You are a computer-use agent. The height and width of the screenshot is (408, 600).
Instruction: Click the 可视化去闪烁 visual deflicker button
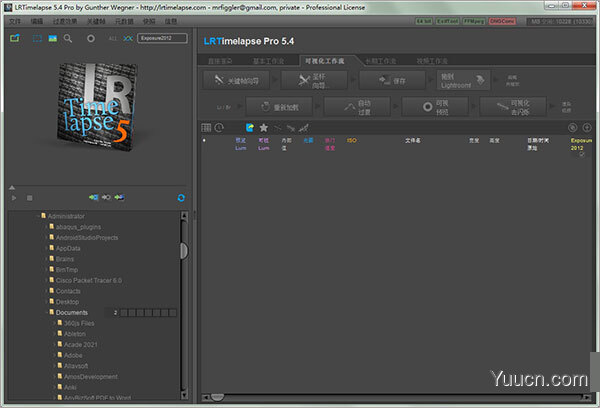513,107
